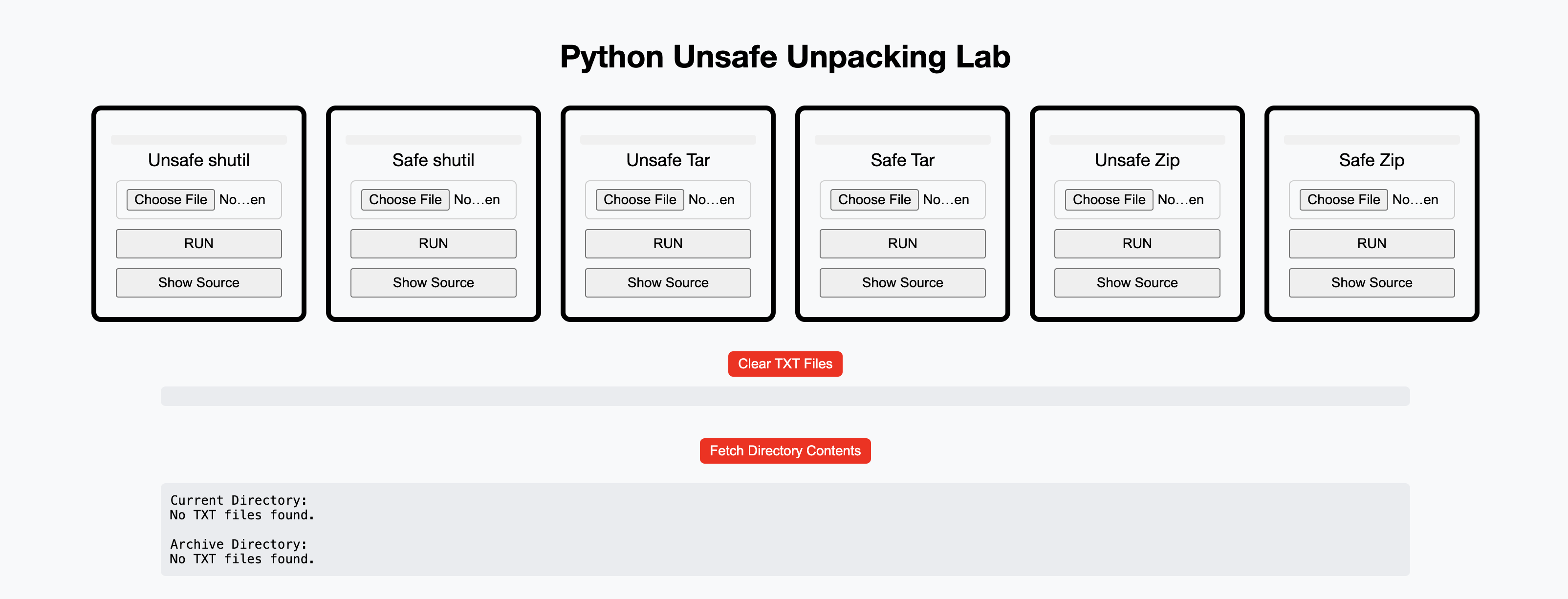View source code of Safe shutil
This screenshot has height=599, width=1568.
[433, 282]
